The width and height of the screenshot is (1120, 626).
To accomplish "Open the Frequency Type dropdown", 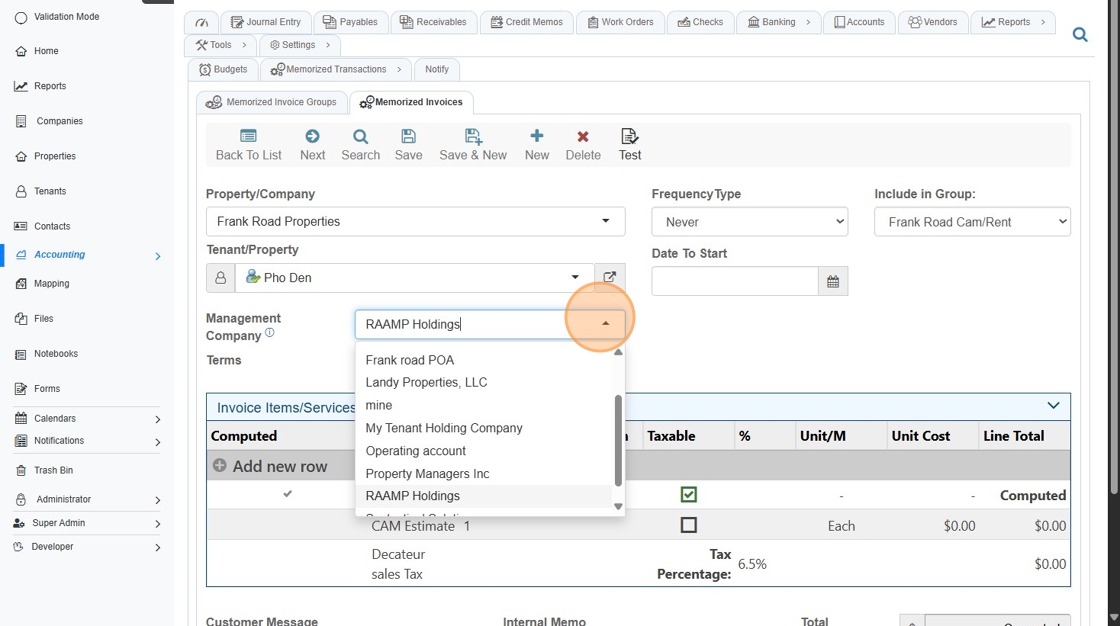I will coord(749,222).
